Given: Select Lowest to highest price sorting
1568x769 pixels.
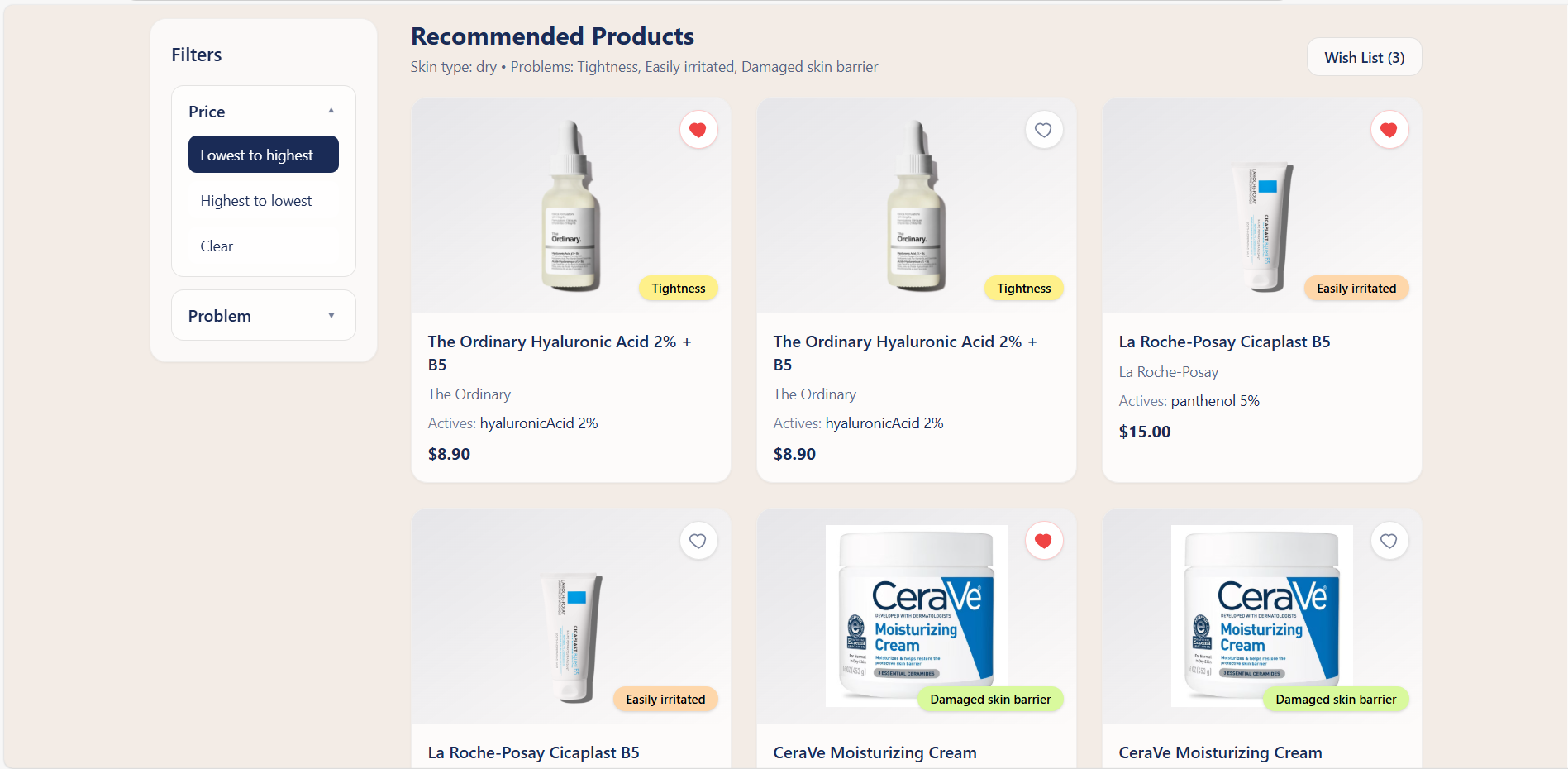Looking at the screenshot, I should [264, 155].
